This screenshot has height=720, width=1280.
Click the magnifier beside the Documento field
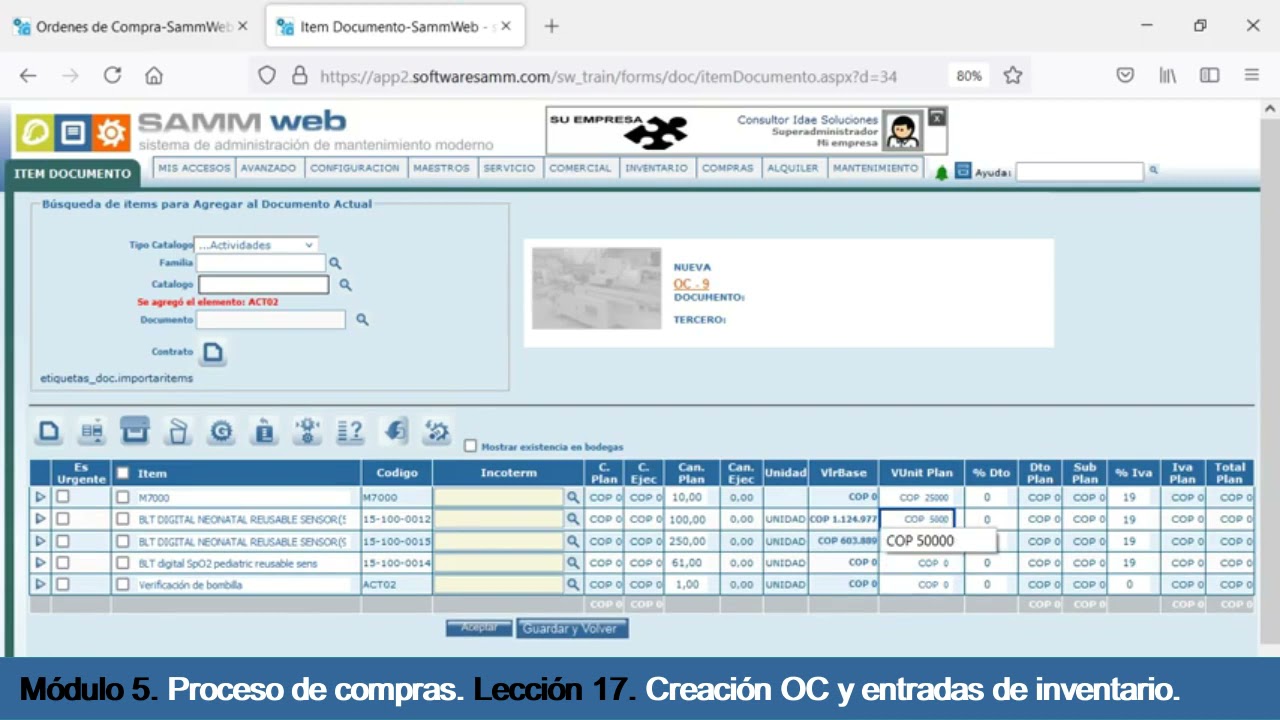point(362,320)
